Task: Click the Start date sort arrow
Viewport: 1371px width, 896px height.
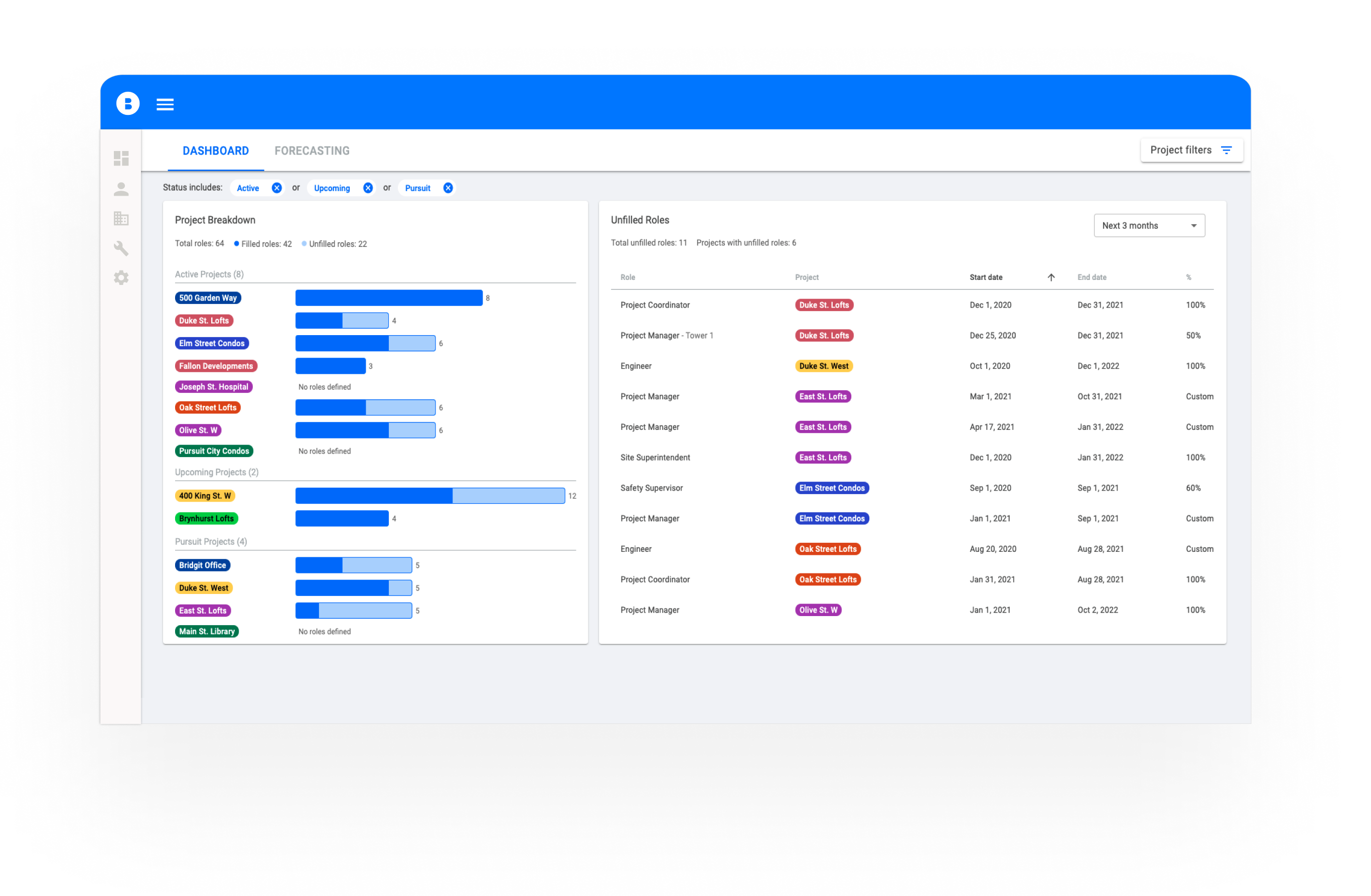Action: [1051, 277]
